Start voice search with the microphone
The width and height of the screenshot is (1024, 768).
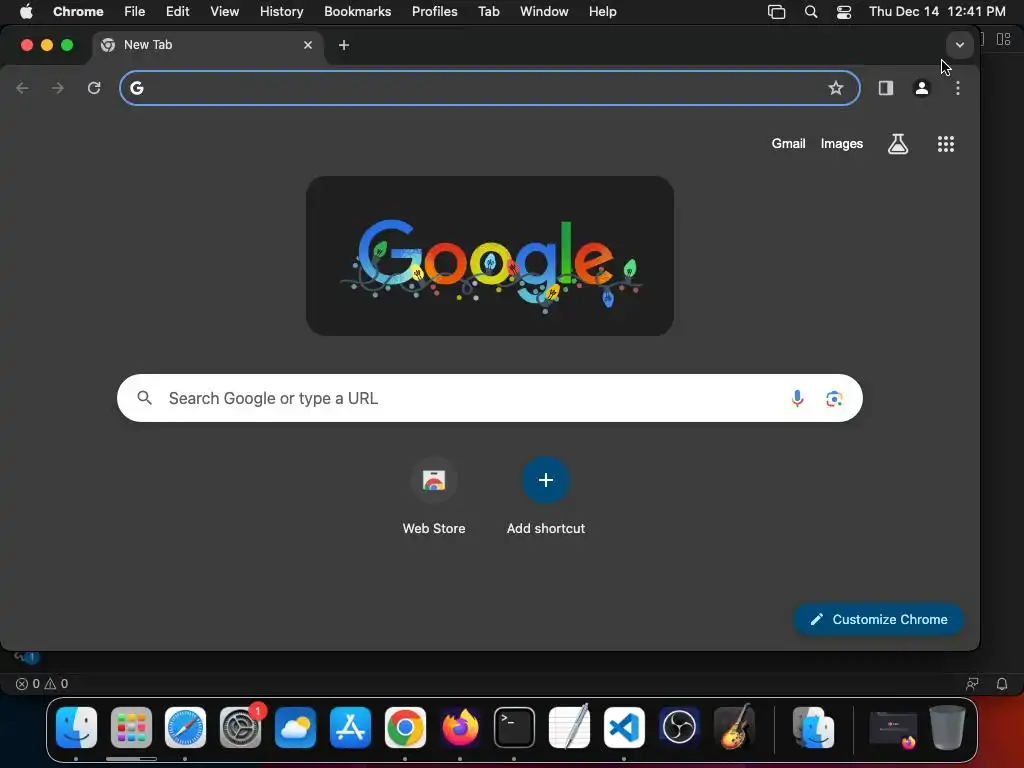(x=797, y=398)
